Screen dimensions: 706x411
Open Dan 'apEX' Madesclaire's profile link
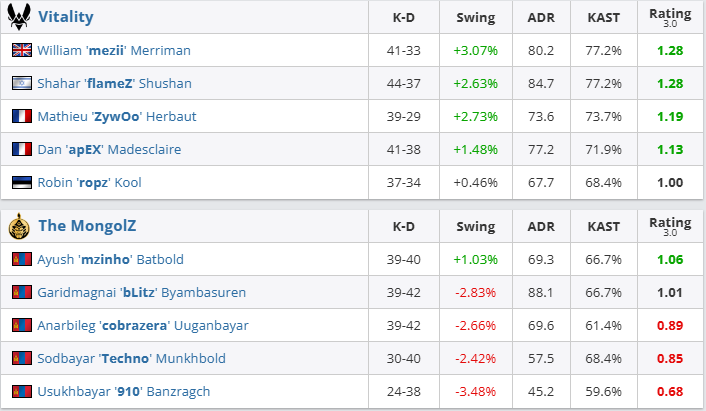(109, 149)
